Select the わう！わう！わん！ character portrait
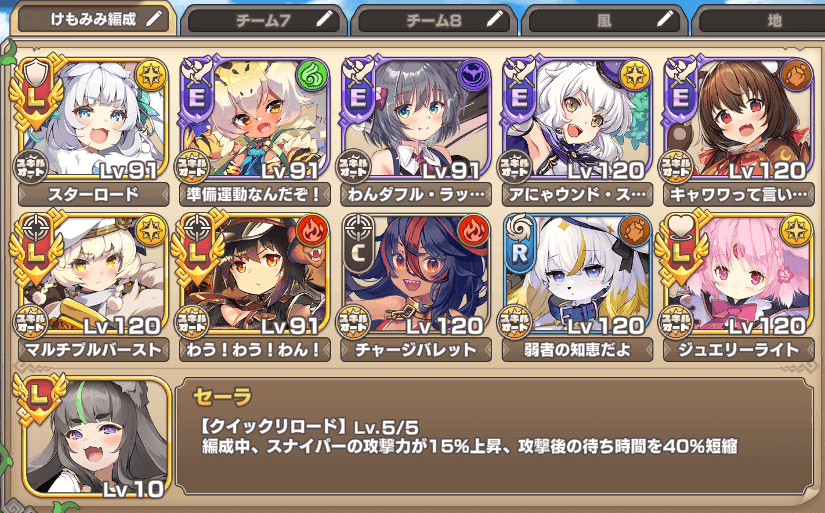This screenshot has height=513, width=825. 254,273
